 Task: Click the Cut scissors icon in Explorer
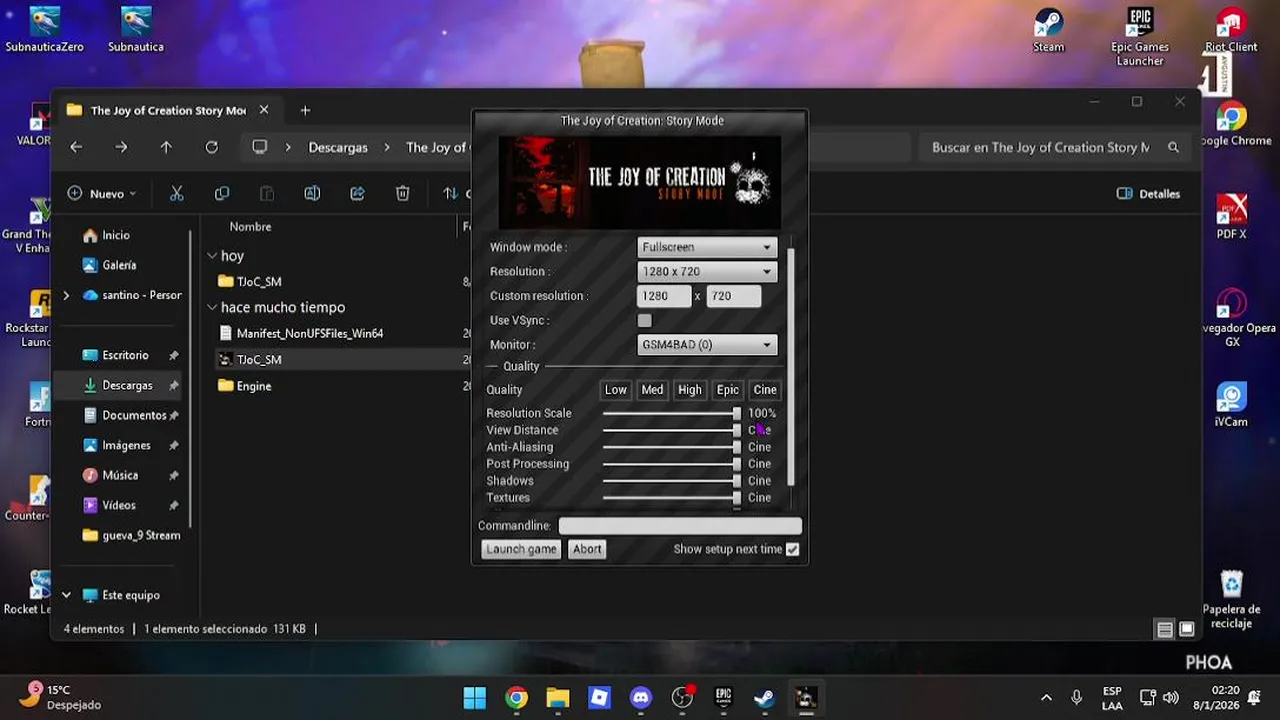click(x=177, y=194)
